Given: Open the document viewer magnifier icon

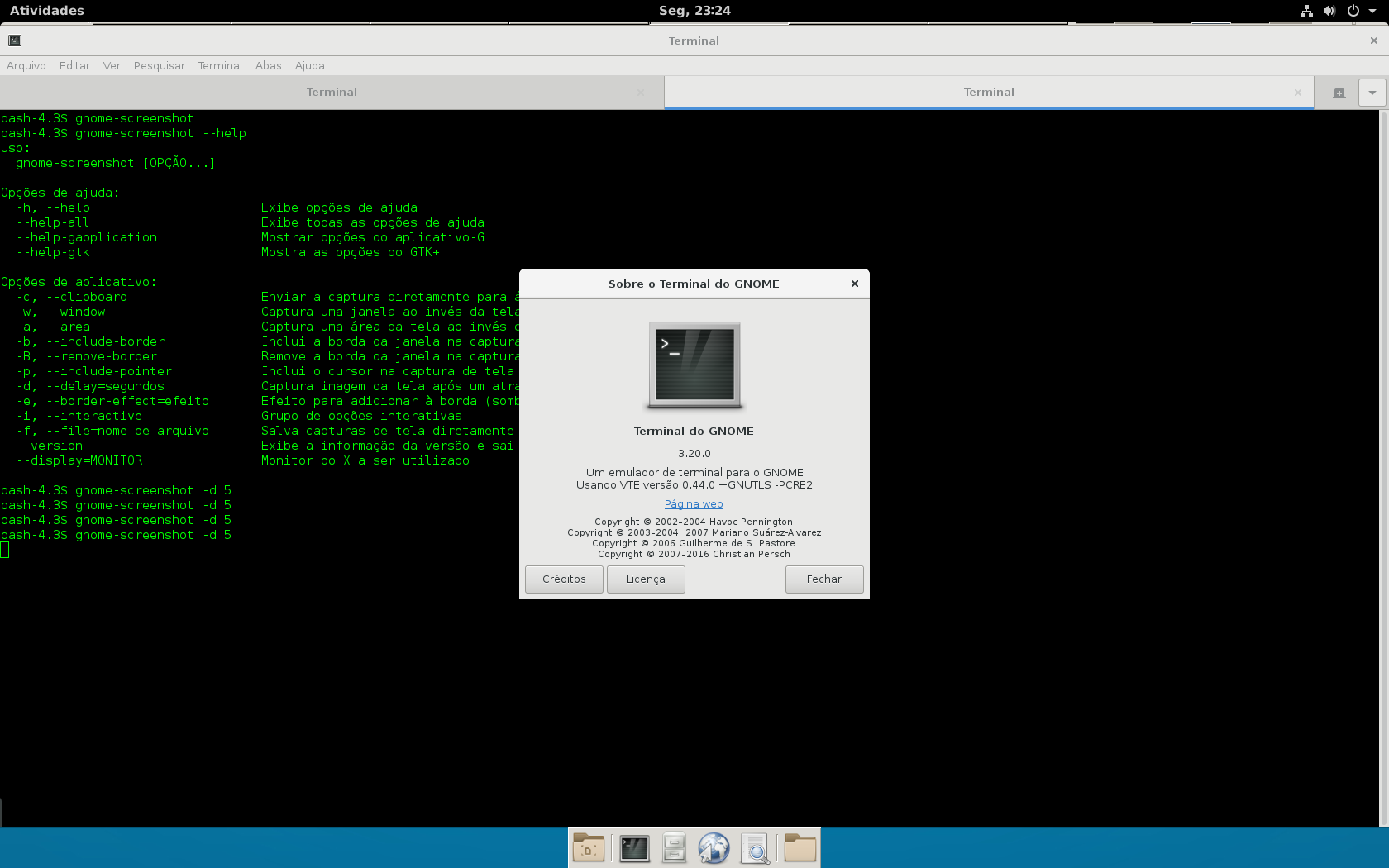Looking at the screenshot, I should click(x=756, y=848).
